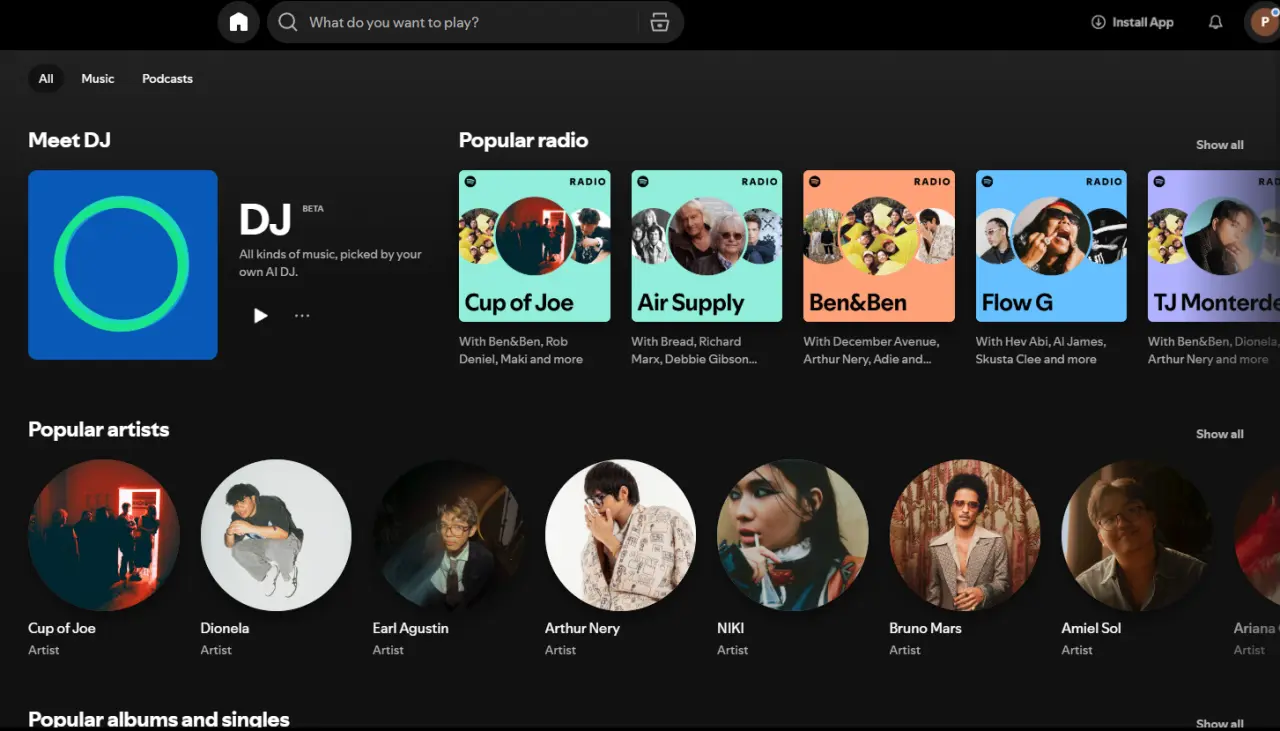Screen dimensions: 1280x731
Task: Open the Flow G radio card
Action: [1051, 246]
